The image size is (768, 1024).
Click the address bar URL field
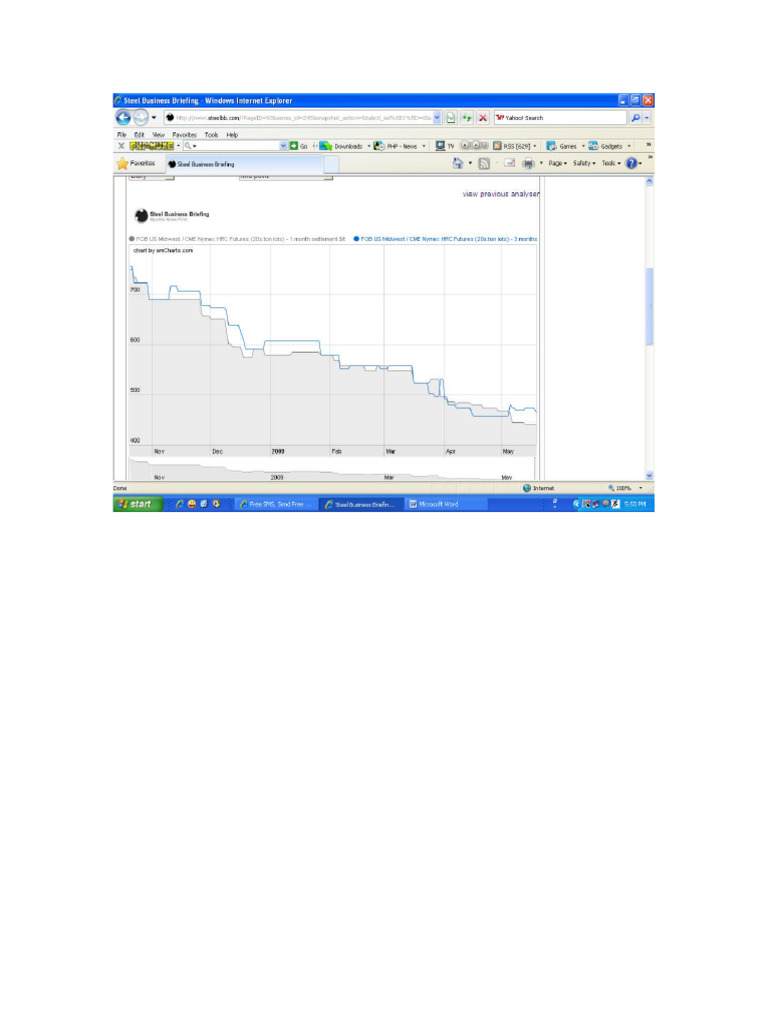298,118
